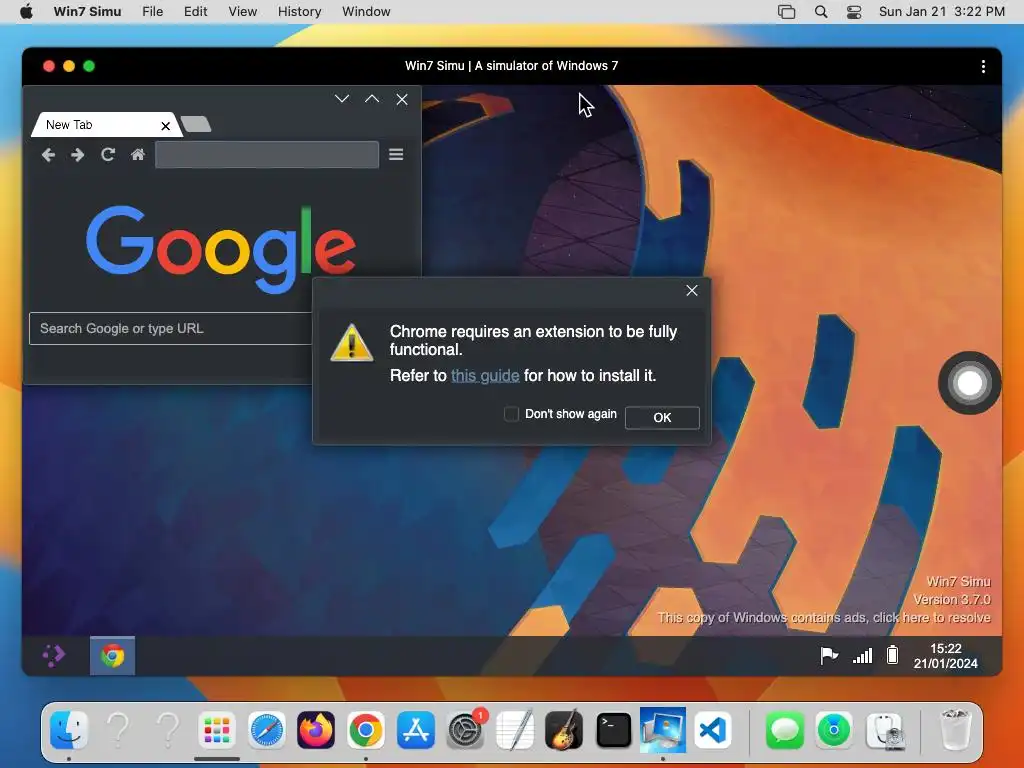
Task: Maximize Chrome with the up chevron
Action: (372, 99)
